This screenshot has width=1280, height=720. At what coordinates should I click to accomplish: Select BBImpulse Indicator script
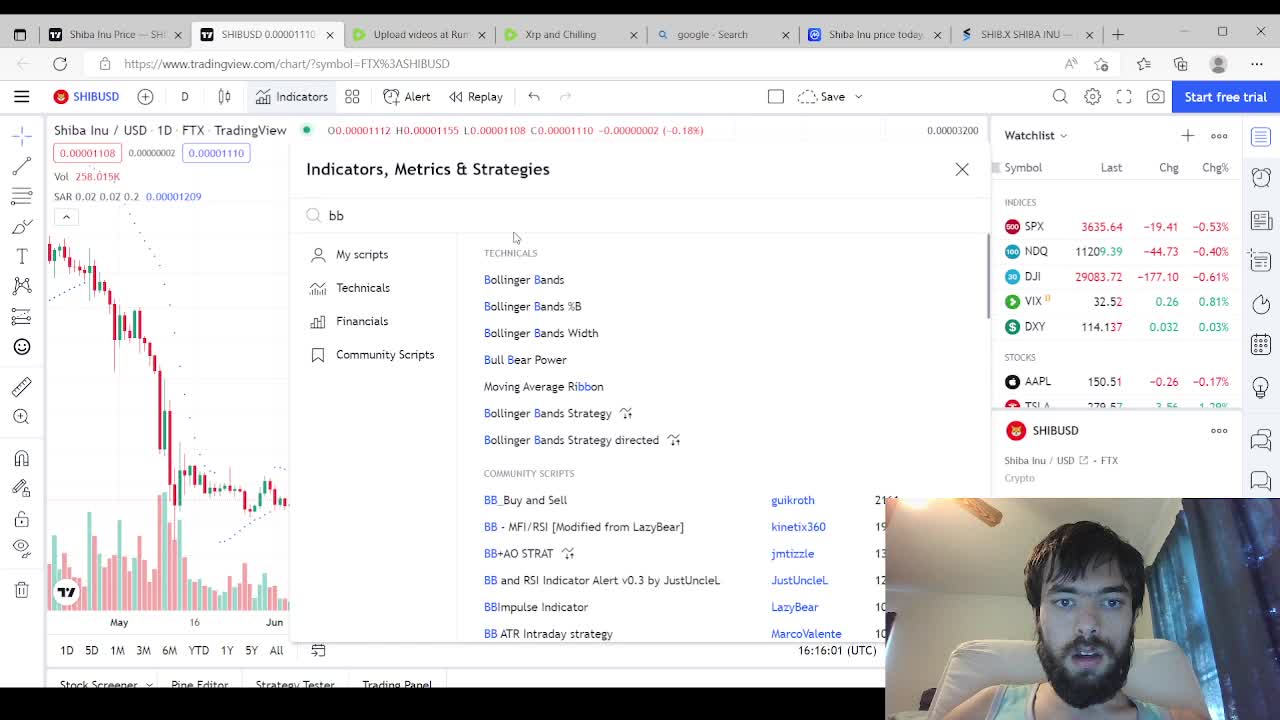point(536,607)
